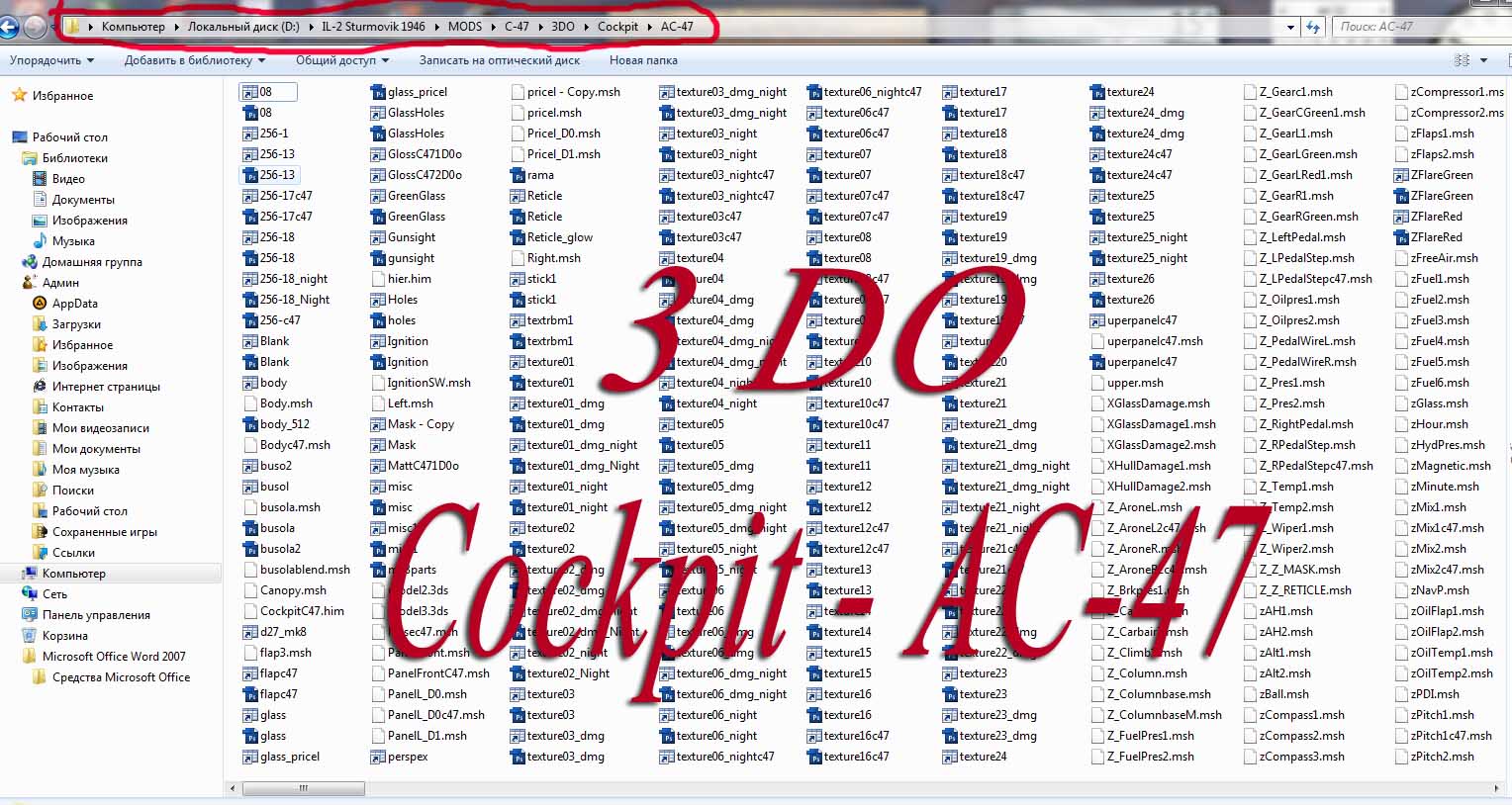Viewport: 1512px width, 805px height.
Task: Select Загрузки in the navigation pane
Action: (x=76, y=324)
